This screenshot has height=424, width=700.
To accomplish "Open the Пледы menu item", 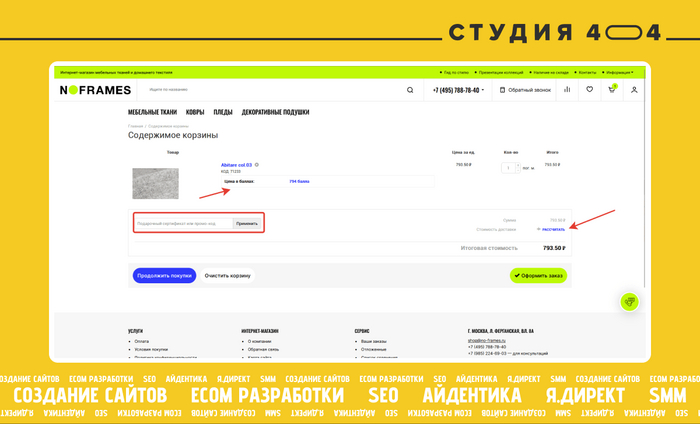I will (x=223, y=112).
